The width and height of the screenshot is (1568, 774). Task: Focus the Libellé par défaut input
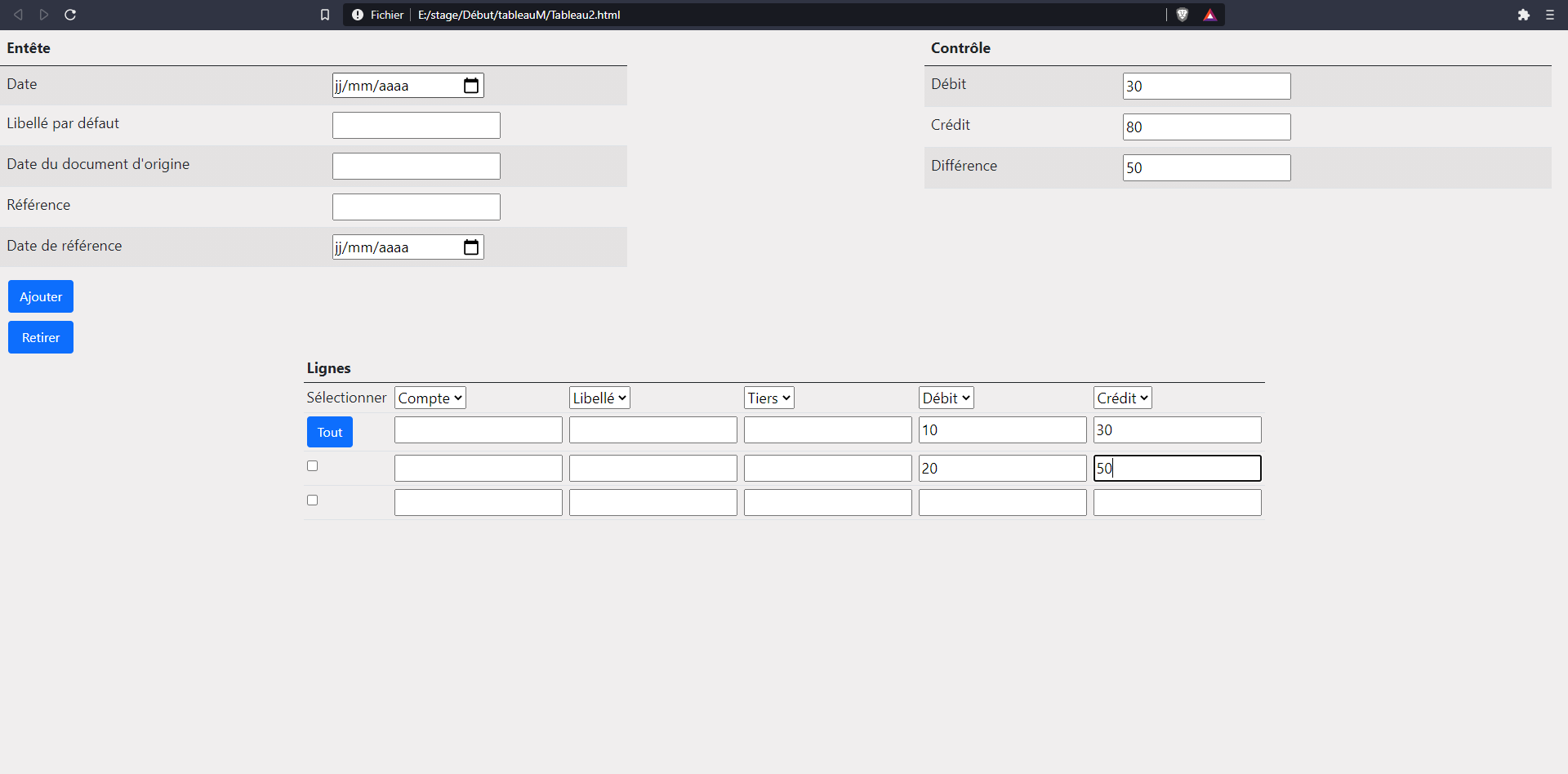click(x=416, y=126)
